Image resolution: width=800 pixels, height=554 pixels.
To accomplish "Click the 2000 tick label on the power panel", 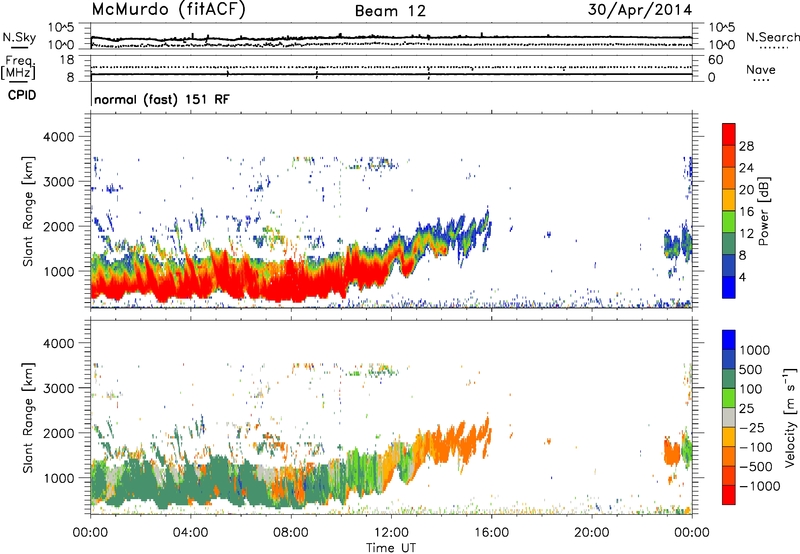I will pyautogui.click(x=58, y=226).
